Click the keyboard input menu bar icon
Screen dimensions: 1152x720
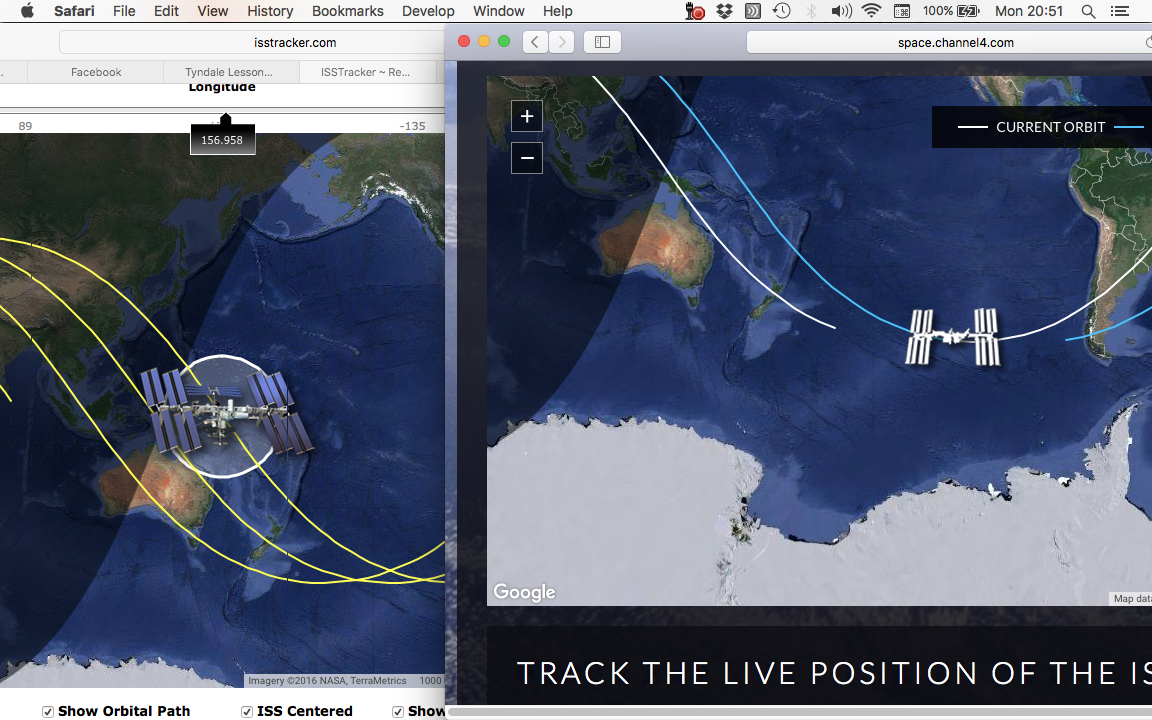[901, 11]
